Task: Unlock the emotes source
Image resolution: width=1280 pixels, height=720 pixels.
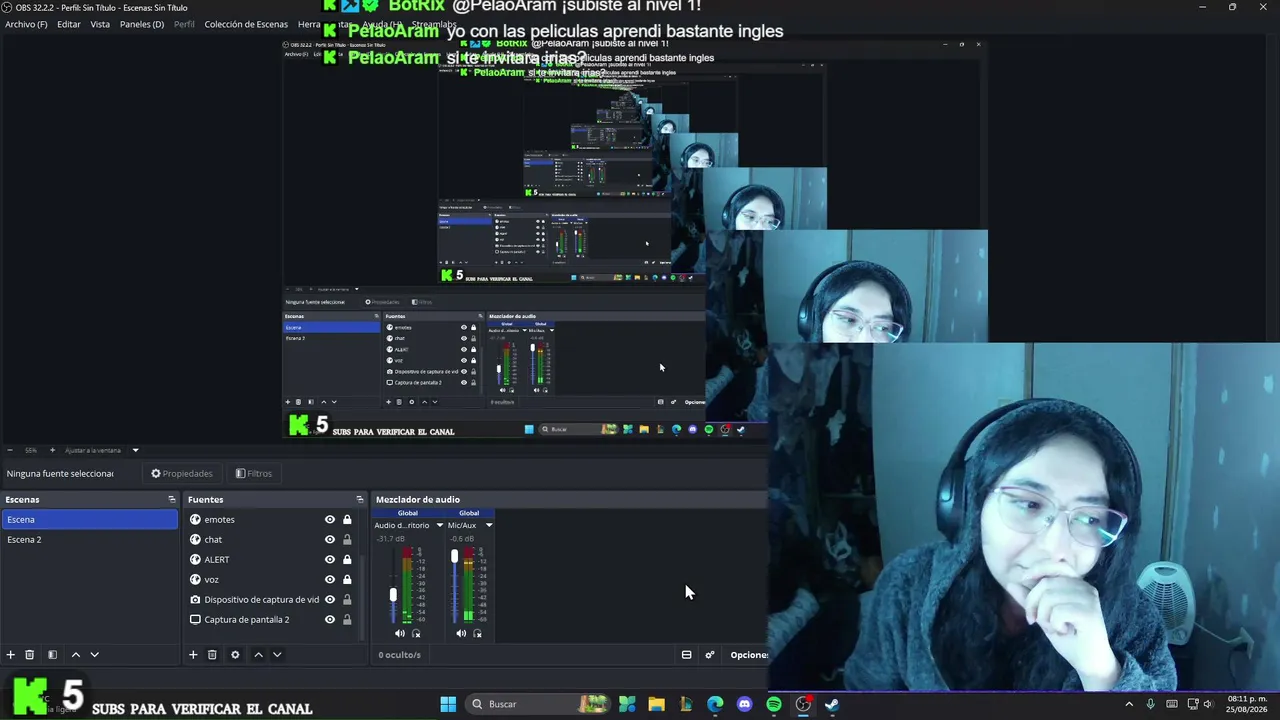Action: (x=347, y=520)
